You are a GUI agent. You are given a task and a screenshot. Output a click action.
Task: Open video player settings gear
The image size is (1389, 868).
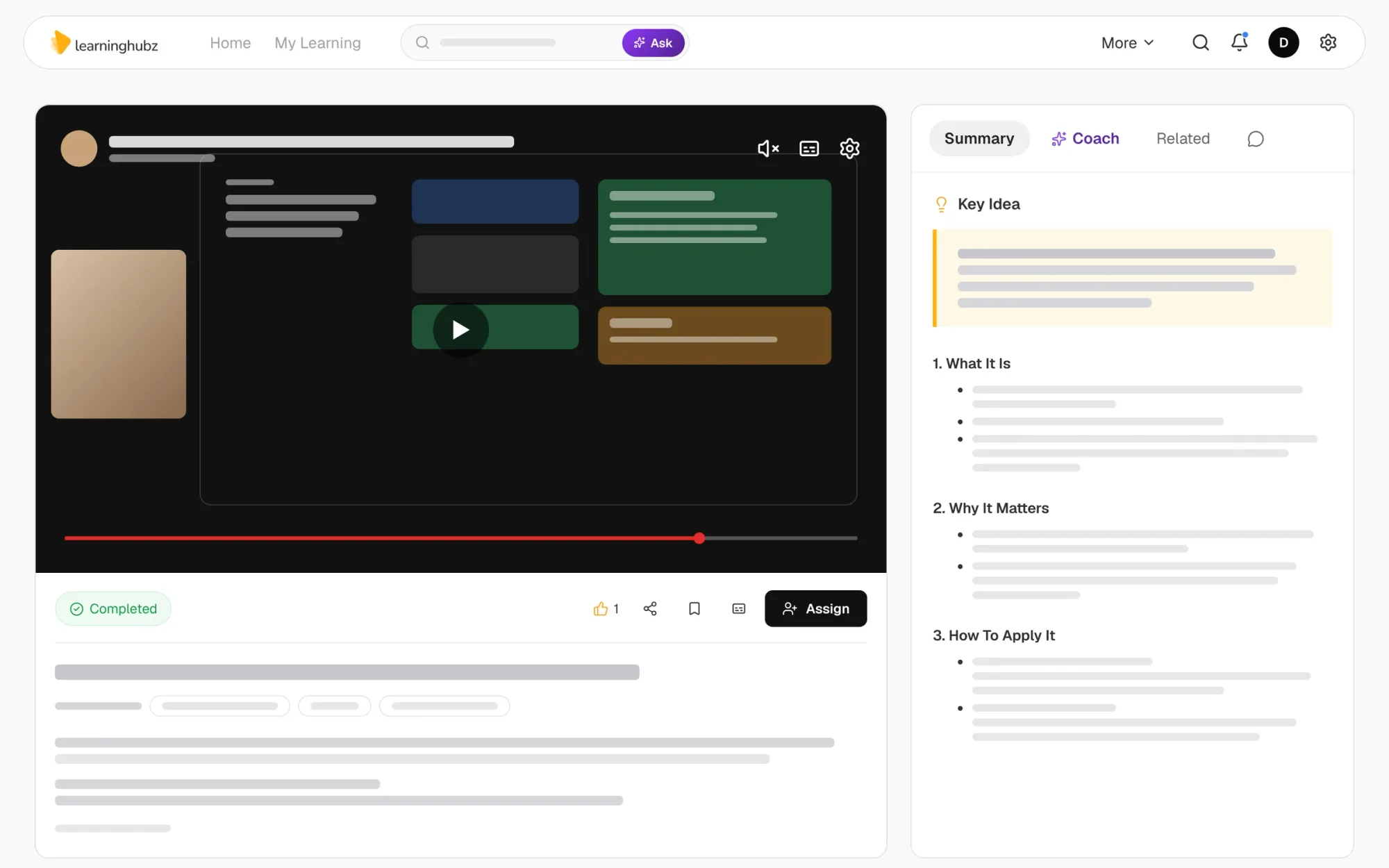849,149
